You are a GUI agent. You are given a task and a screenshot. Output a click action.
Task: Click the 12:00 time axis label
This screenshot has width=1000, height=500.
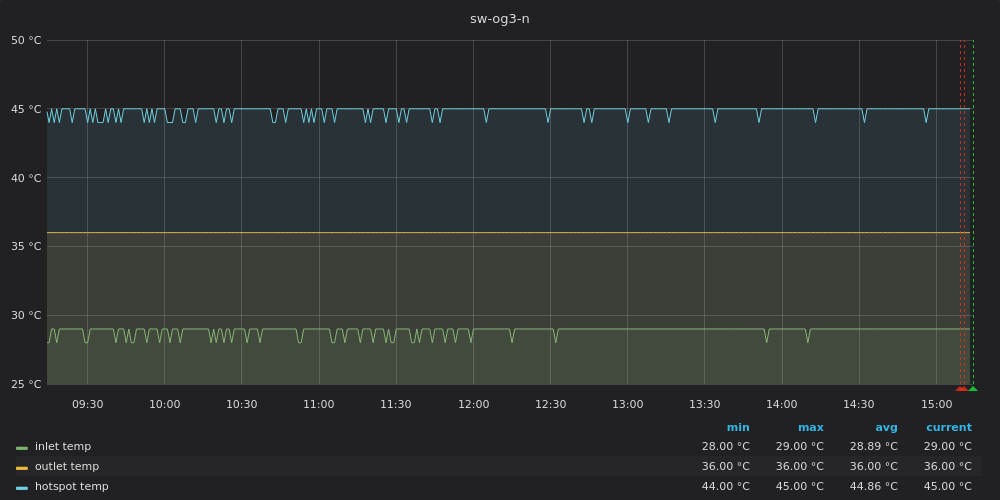tap(473, 405)
